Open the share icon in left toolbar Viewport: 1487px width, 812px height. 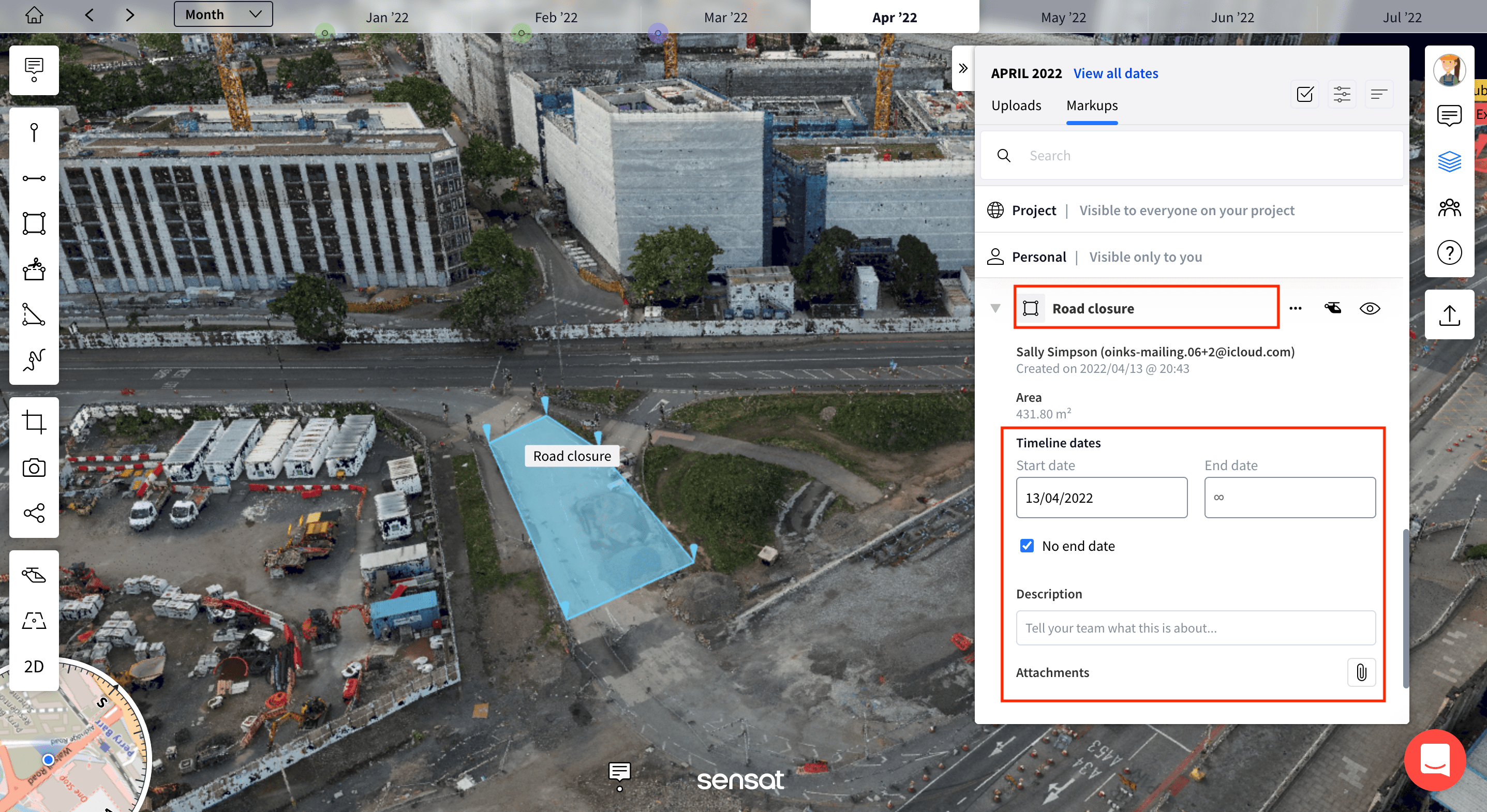point(34,513)
